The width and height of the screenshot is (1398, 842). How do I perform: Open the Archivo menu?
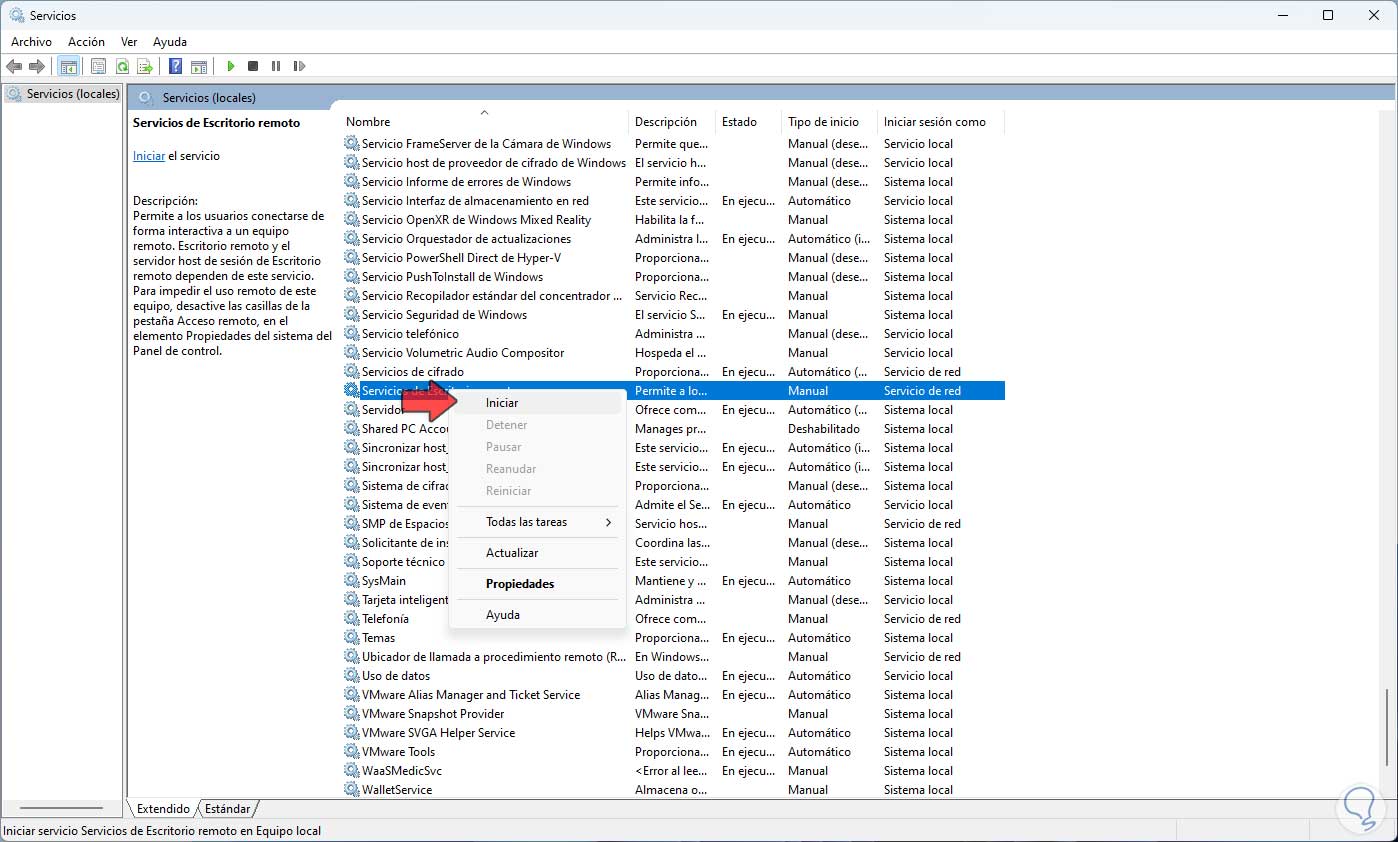tap(31, 42)
